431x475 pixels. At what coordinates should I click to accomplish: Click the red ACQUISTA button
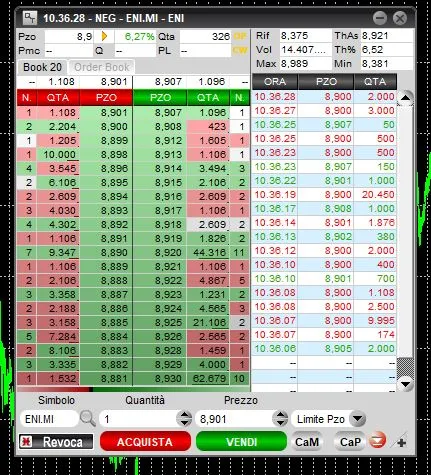click(145, 442)
